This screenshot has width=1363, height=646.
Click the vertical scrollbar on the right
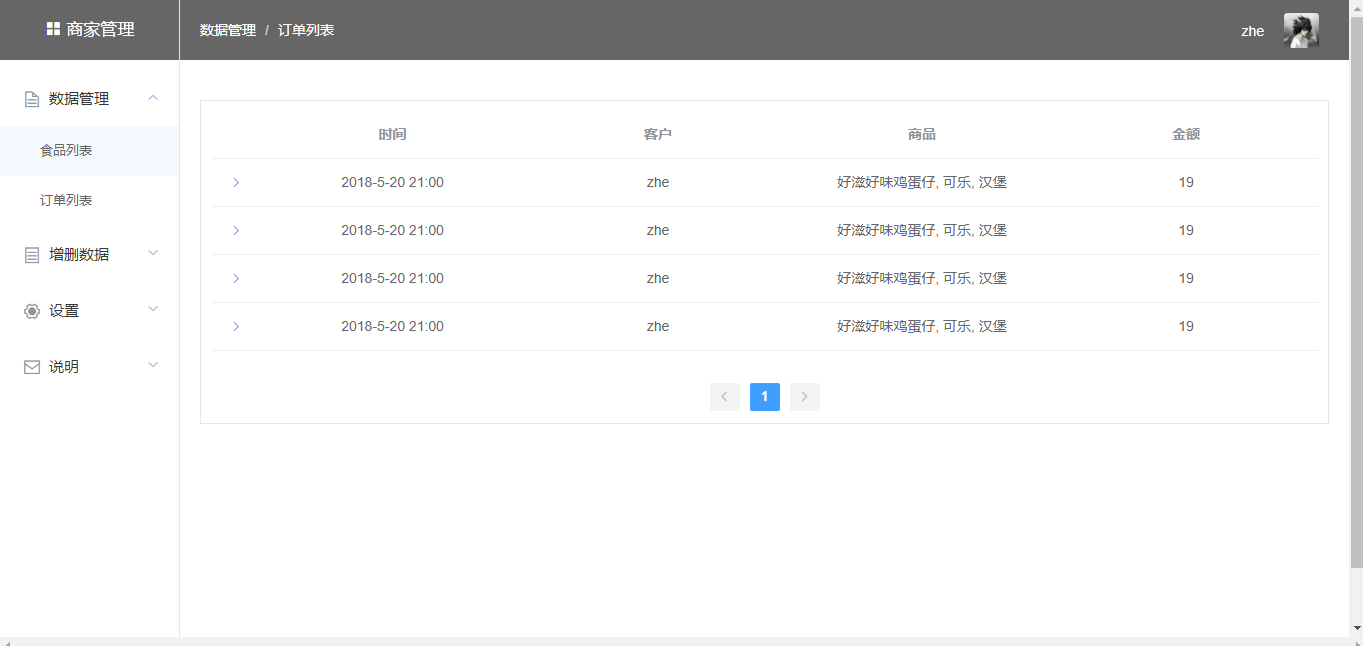point(1356,300)
